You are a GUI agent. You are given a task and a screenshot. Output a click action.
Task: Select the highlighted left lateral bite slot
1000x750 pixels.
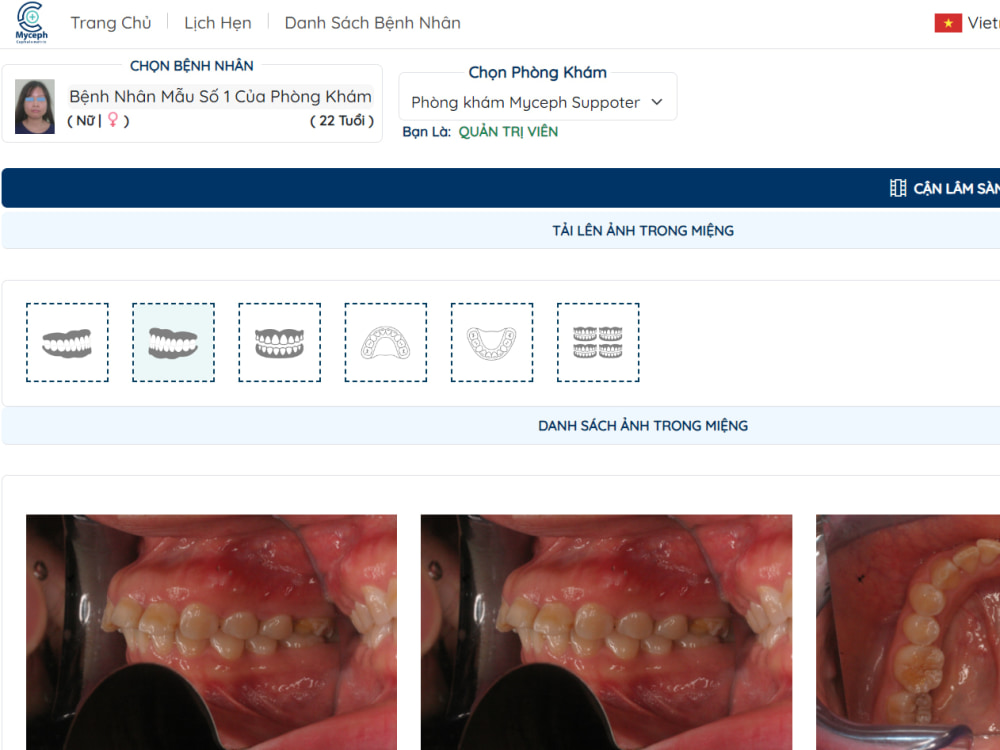tap(173, 342)
